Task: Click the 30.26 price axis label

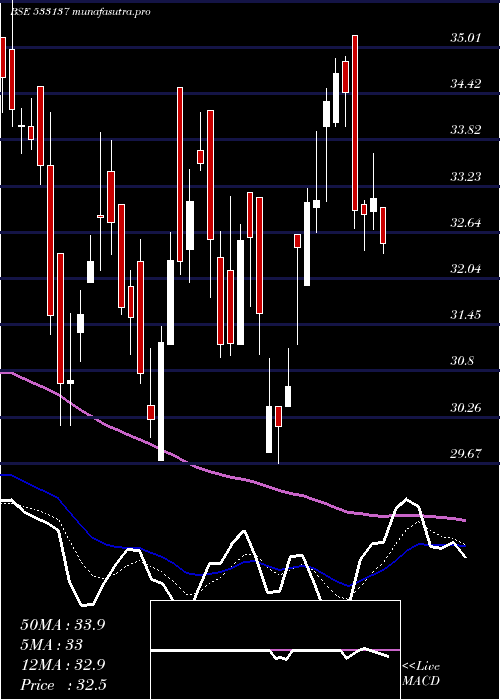Action: [466, 408]
